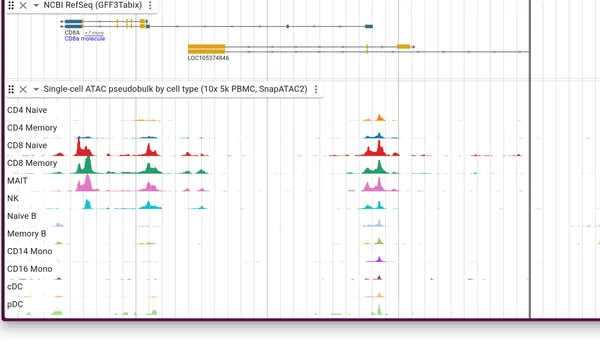
Task: Click the CD4 Naive subtrack label
Action: tap(27, 110)
